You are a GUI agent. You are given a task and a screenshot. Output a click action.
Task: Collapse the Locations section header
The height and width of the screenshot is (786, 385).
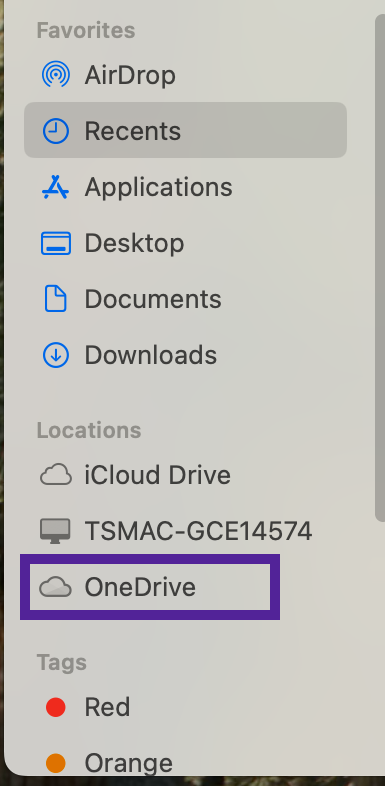click(x=89, y=430)
